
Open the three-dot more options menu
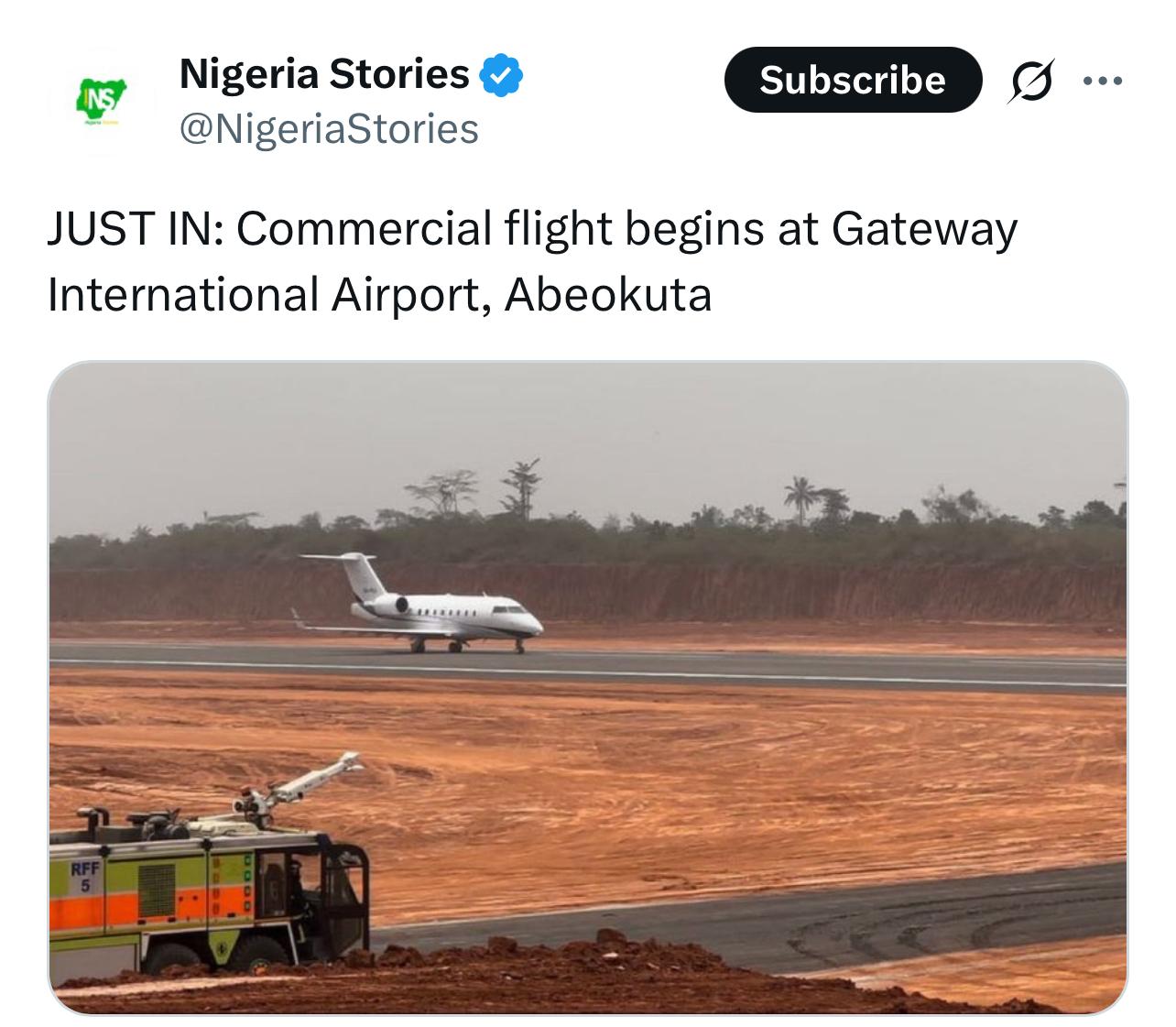[x=1102, y=81]
